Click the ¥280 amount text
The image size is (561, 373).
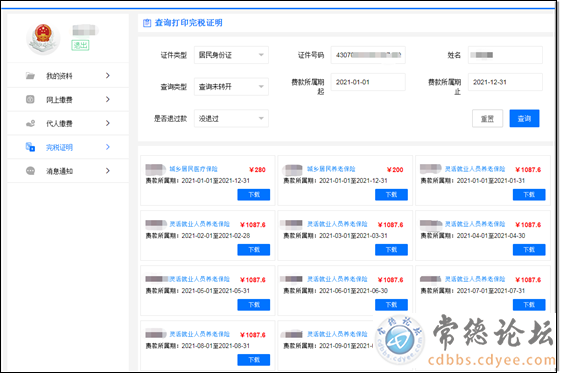258,170
